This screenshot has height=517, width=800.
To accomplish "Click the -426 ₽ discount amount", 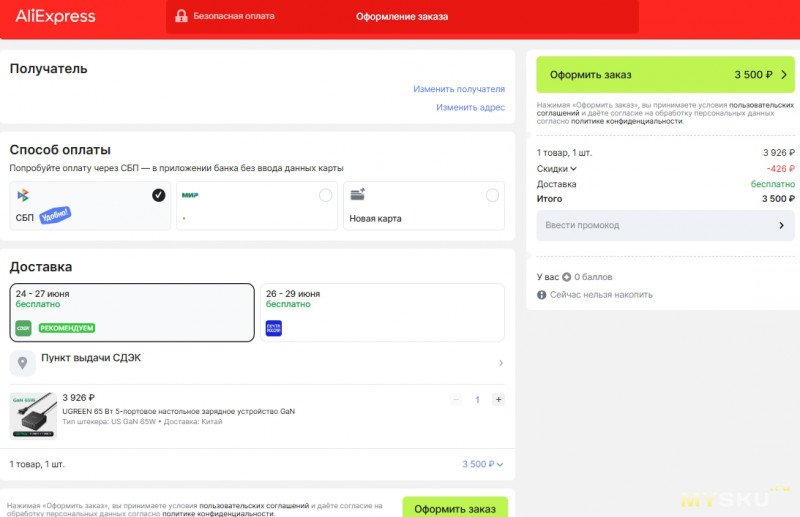I will point(780,168).
